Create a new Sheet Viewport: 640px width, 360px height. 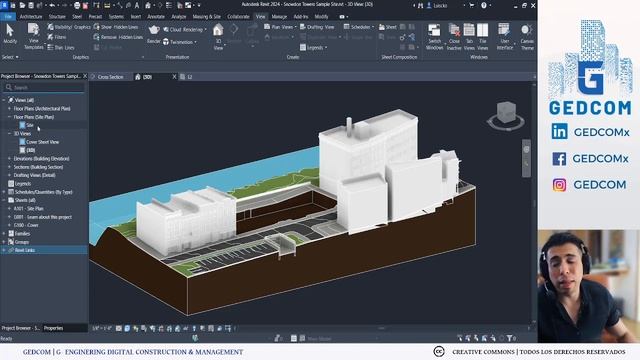coord(387,27)
